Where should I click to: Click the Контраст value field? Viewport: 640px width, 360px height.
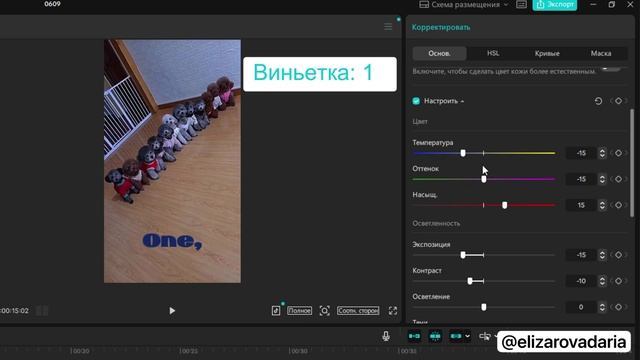click(581, 281)
